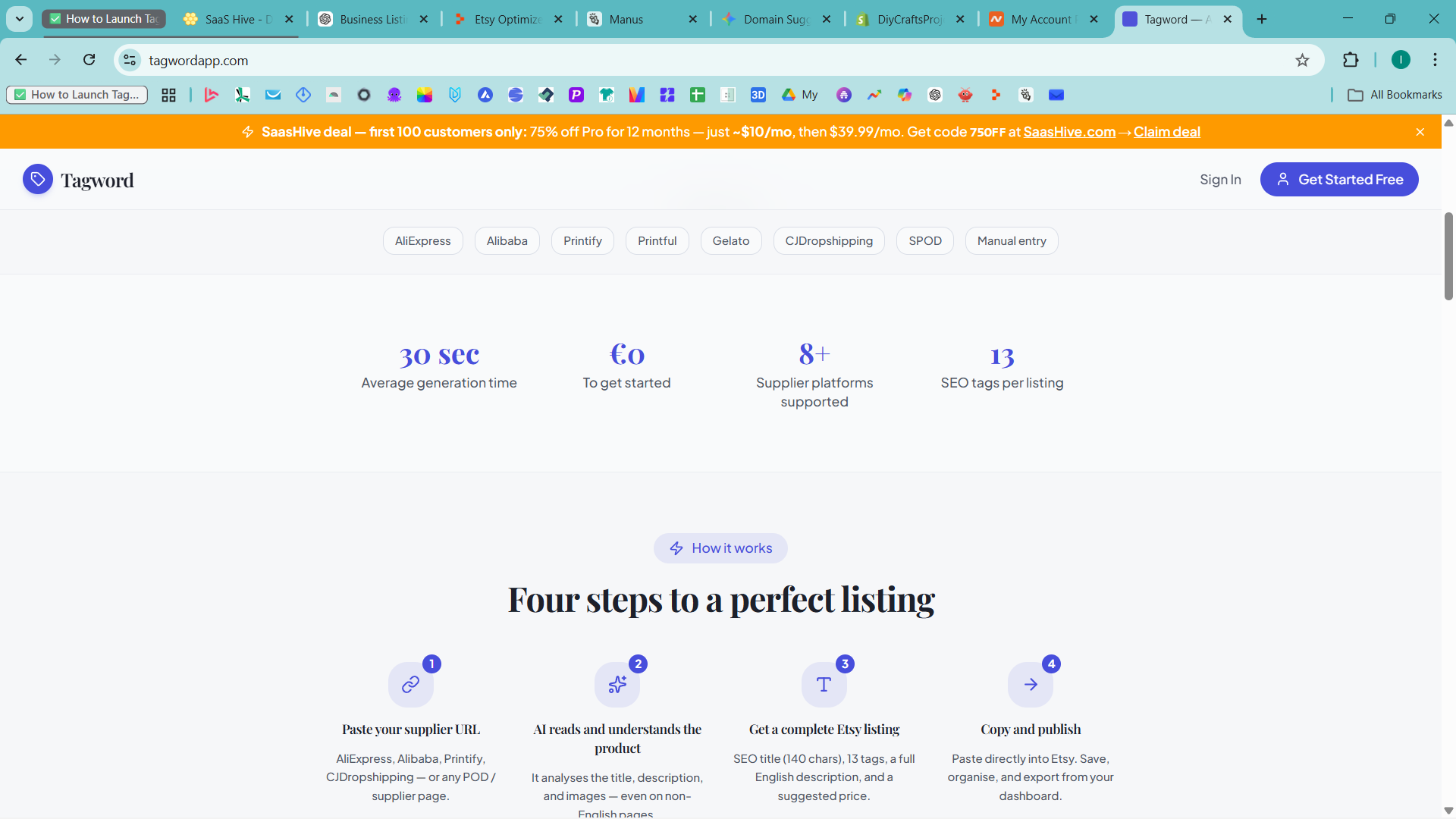Reload the tagwordapp.com page
The image size is (1456, 819).
[89, 60]
